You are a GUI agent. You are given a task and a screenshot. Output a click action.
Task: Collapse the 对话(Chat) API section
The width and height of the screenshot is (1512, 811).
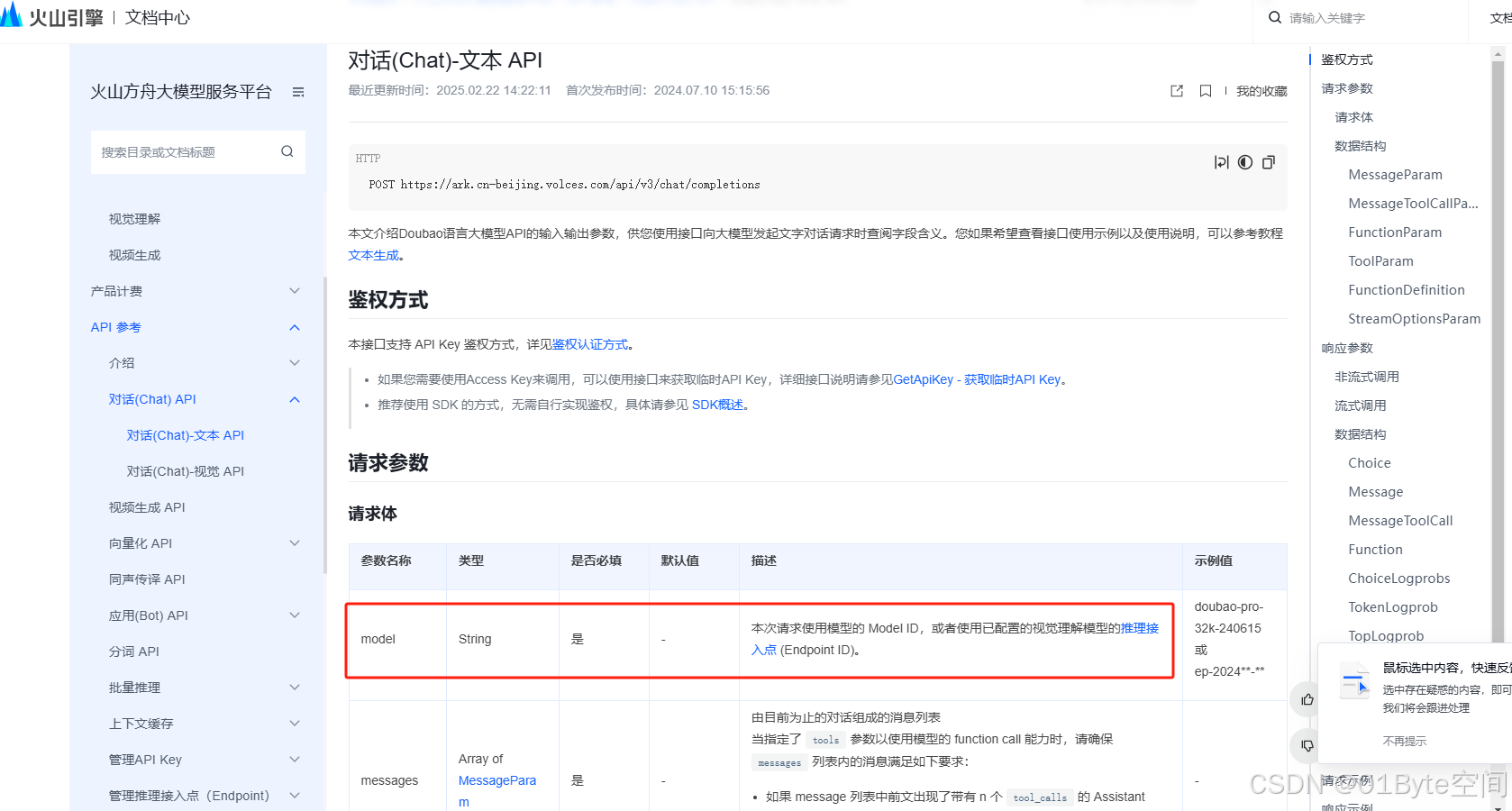295,399
